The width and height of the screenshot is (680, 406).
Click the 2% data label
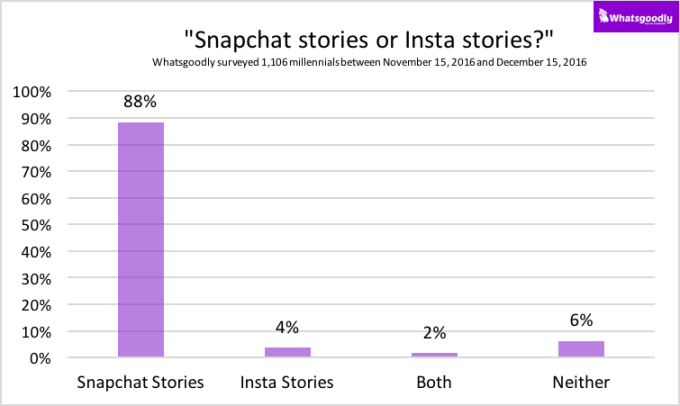point(434,333)
